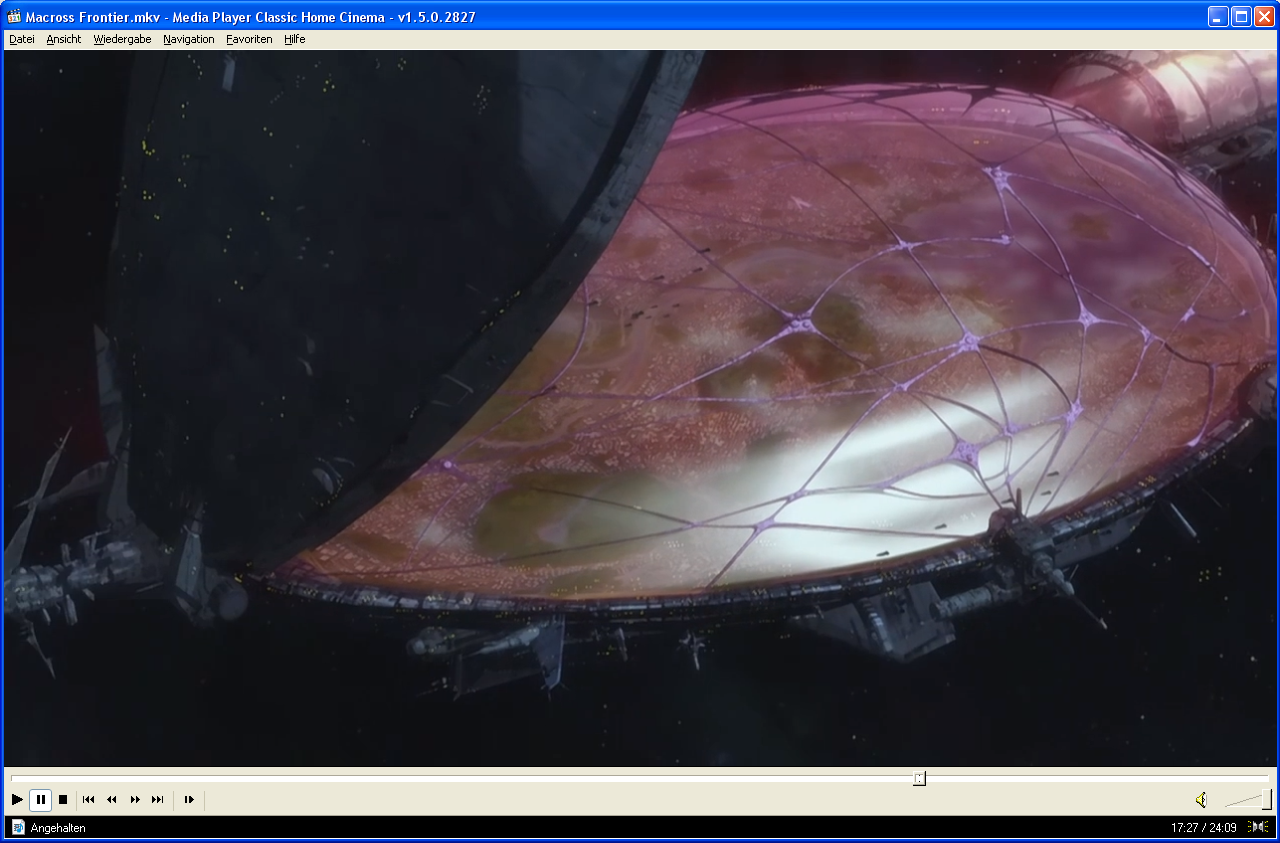
Task: Open the Hilfe menu
Action: click(295, 39)
